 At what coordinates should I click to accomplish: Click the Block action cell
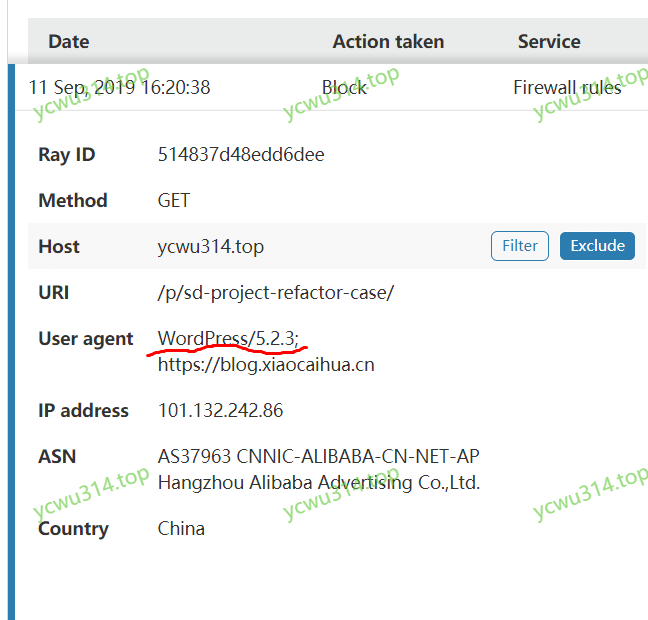(x=344, y=88)
